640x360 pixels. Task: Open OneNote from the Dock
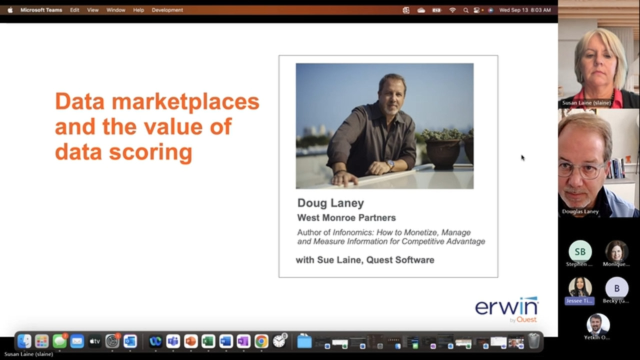click(243, 341)
